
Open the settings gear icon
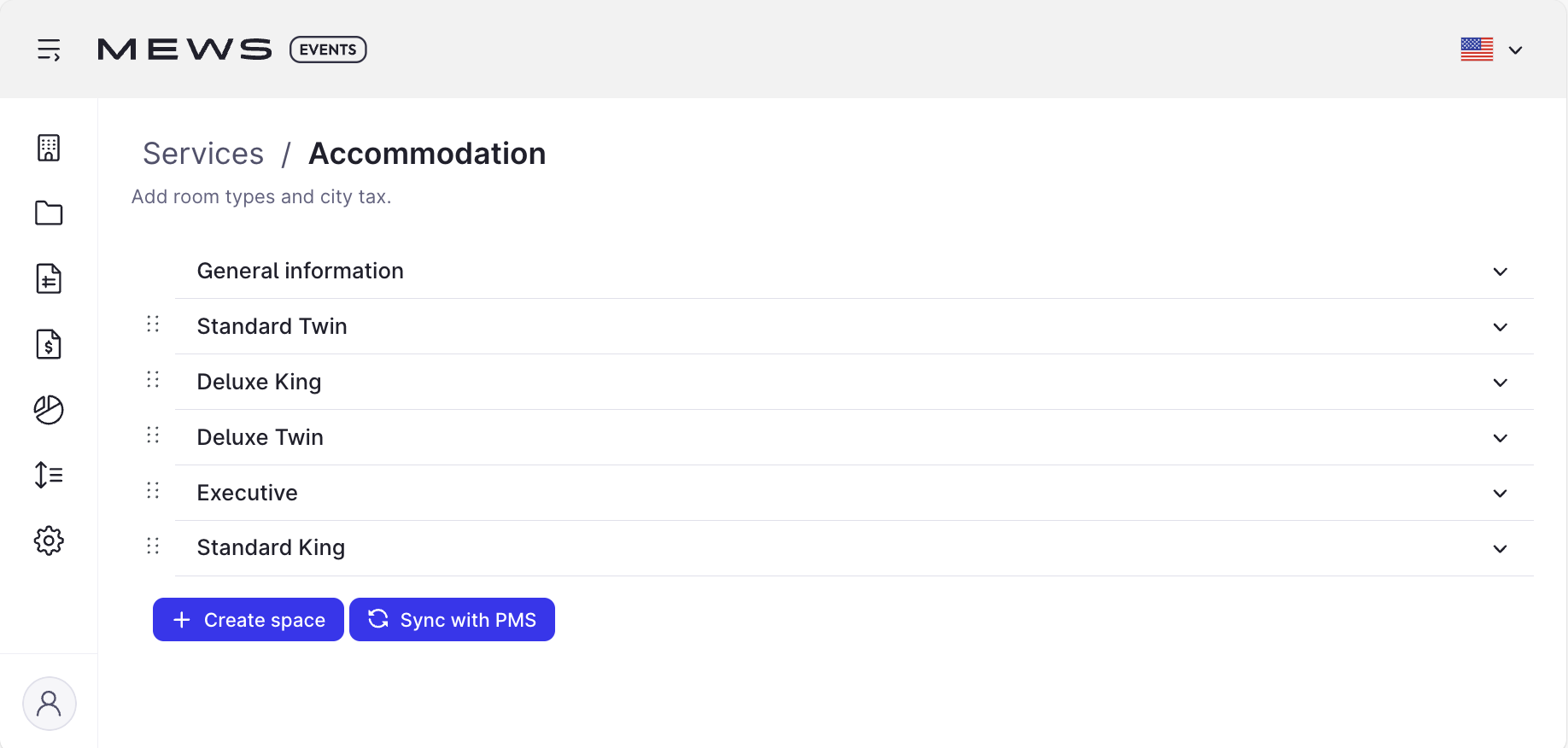coord(49,541)
